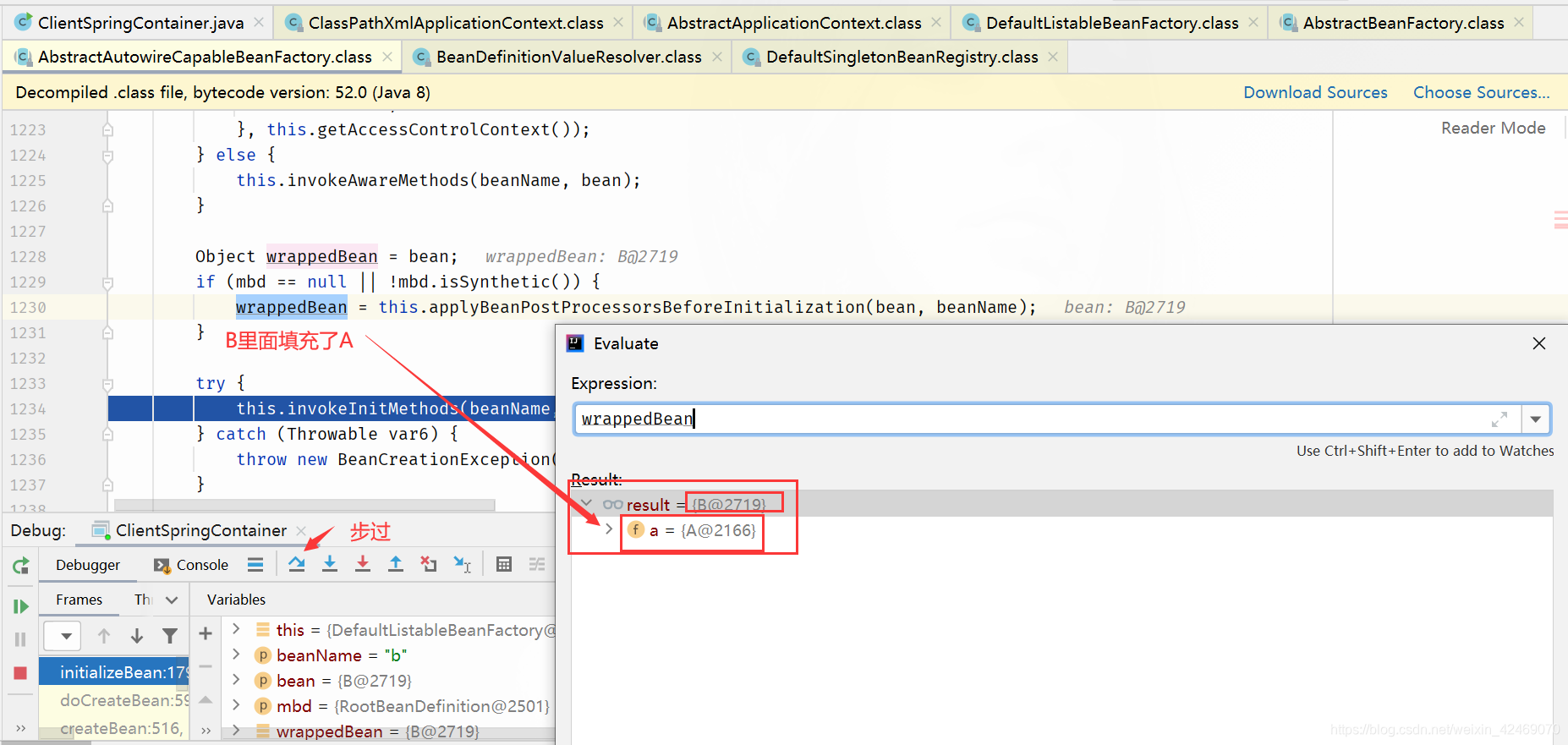Resume program with the green play icon
This screenshot has width=1568, height=745.
point(20,606)
